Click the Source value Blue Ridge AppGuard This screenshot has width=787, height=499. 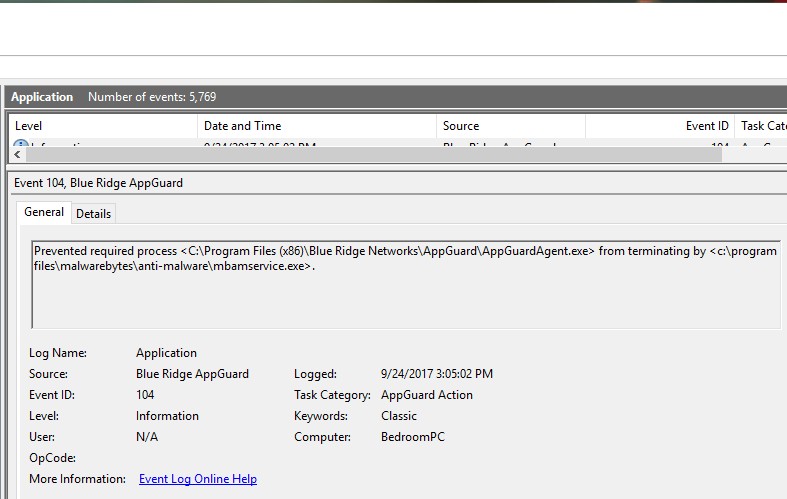point(192,374)
